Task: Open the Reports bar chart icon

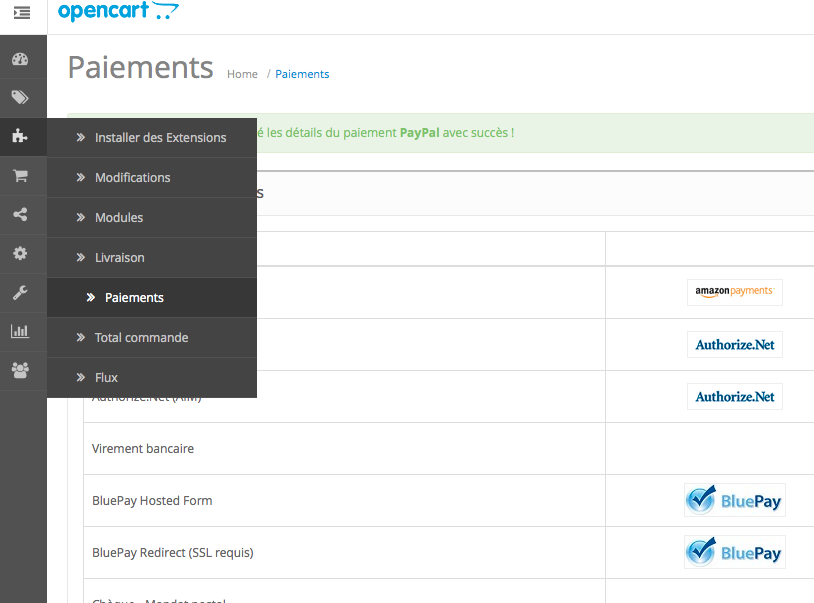Action: pyautogui.click(x=20, y=331)
